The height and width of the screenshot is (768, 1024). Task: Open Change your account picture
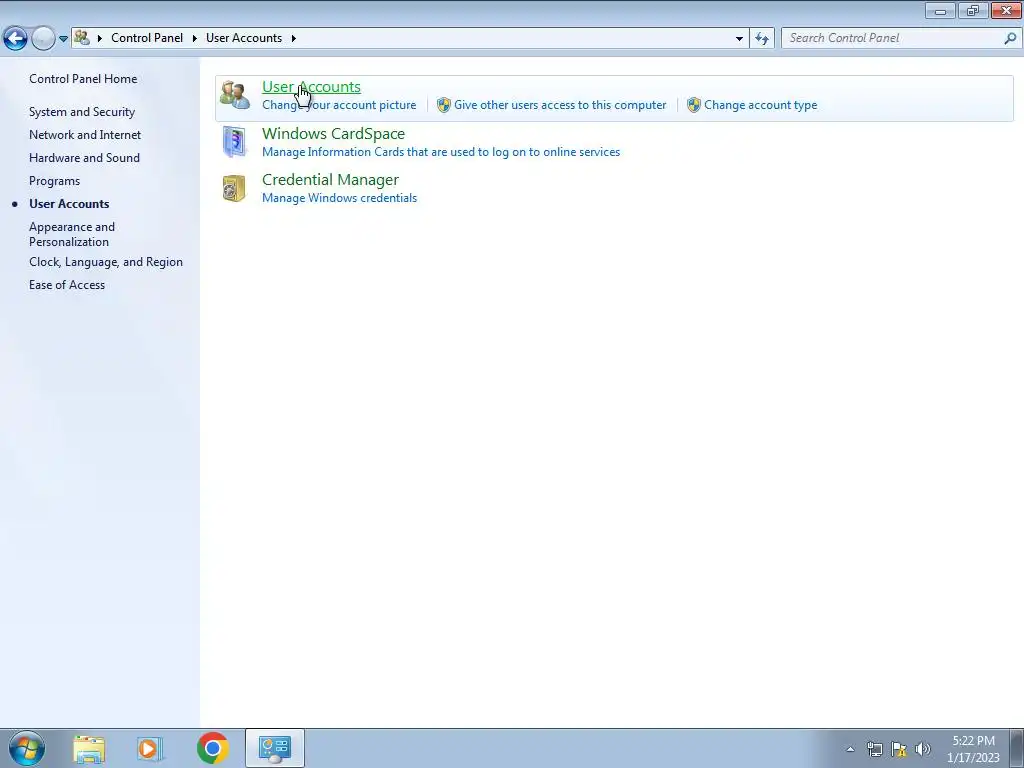click(x=339, y=105)
